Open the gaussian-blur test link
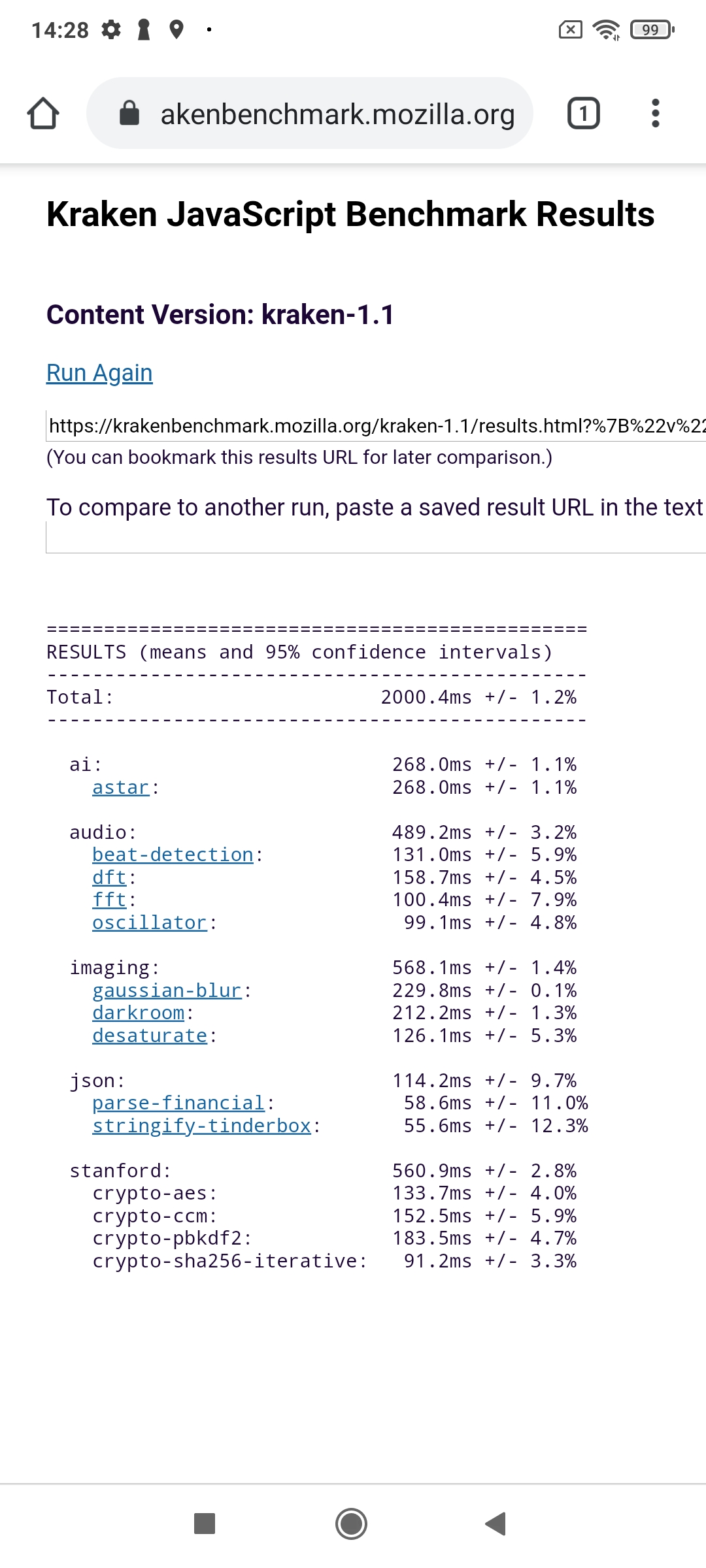Image resolution: width=706 pixels, height=1568 pixels. 167,990
